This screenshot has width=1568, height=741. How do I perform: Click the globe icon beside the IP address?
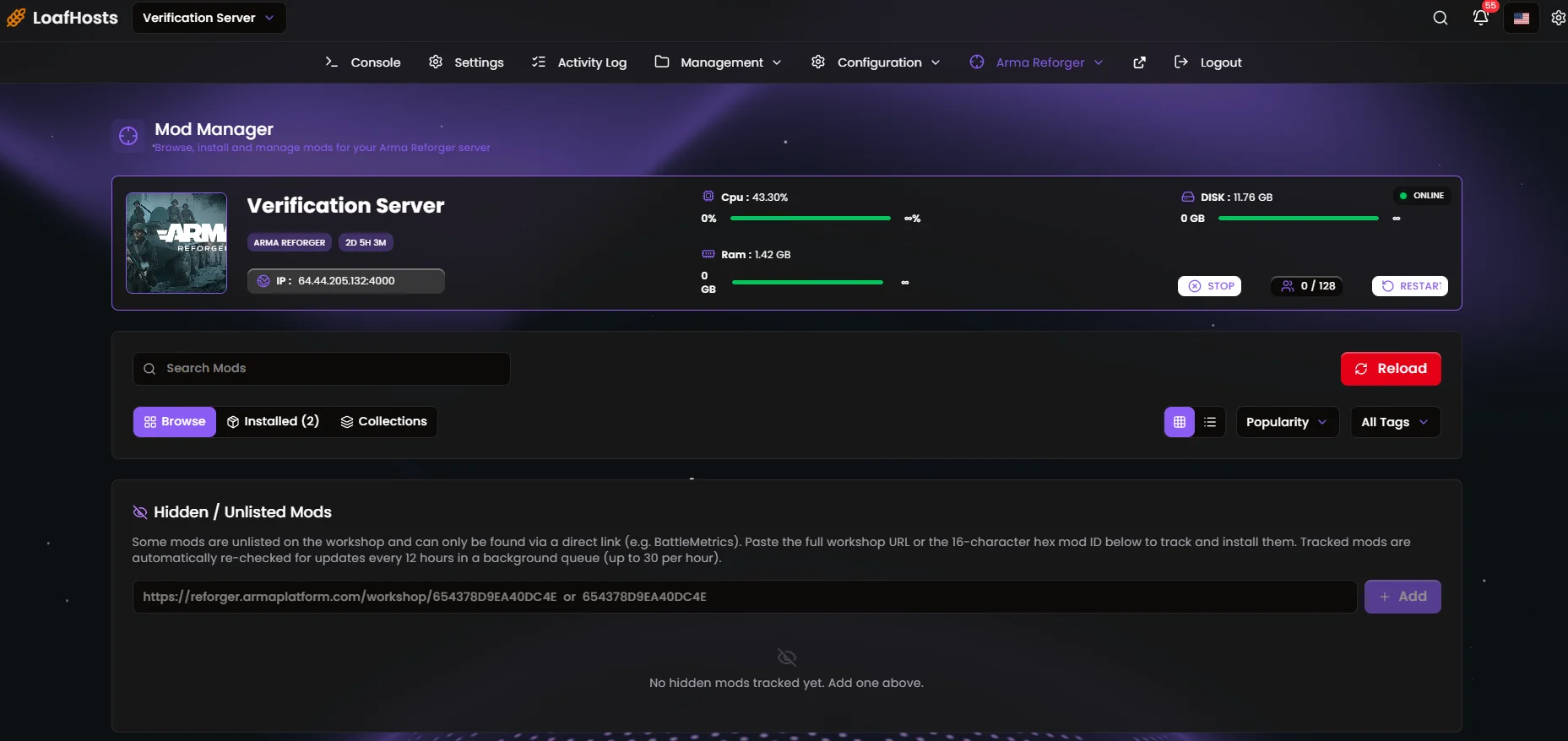pyautogui.click(x=263, y=281)
